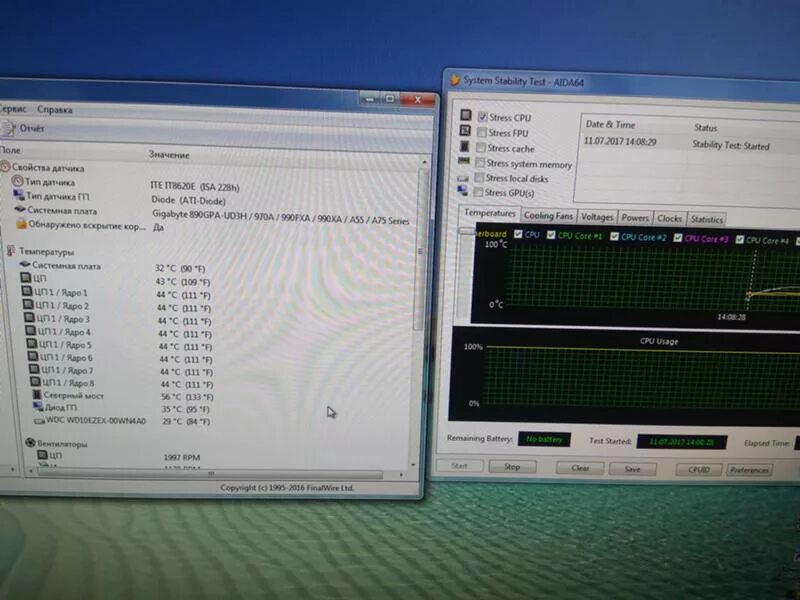Select the Gigabyte 890GPA-UD3H motherboard value

(281, 217)
